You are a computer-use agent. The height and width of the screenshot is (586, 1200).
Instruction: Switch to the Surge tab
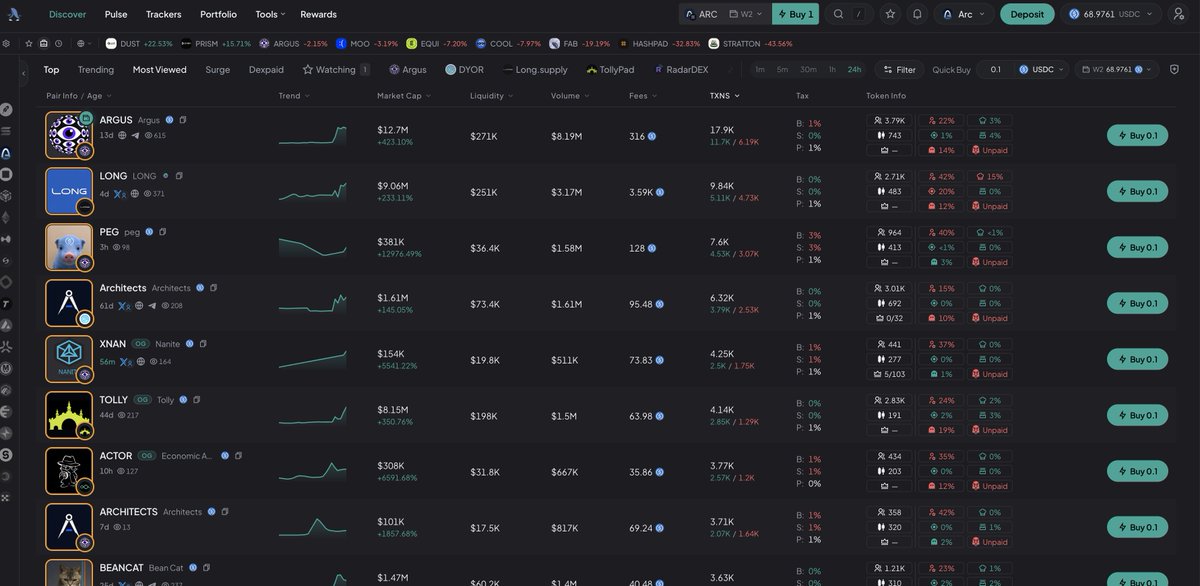(217, 70)
